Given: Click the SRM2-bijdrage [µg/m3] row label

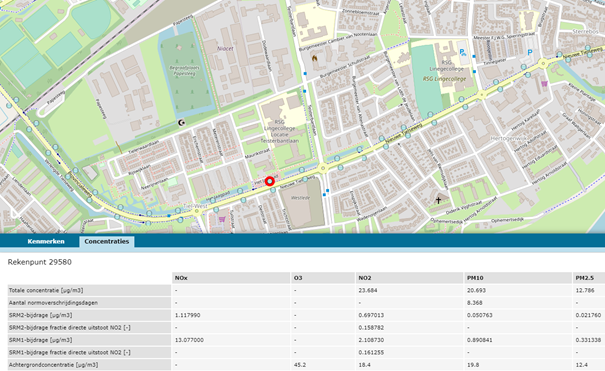Looking at the screenshot, I should tap(41, 315).
